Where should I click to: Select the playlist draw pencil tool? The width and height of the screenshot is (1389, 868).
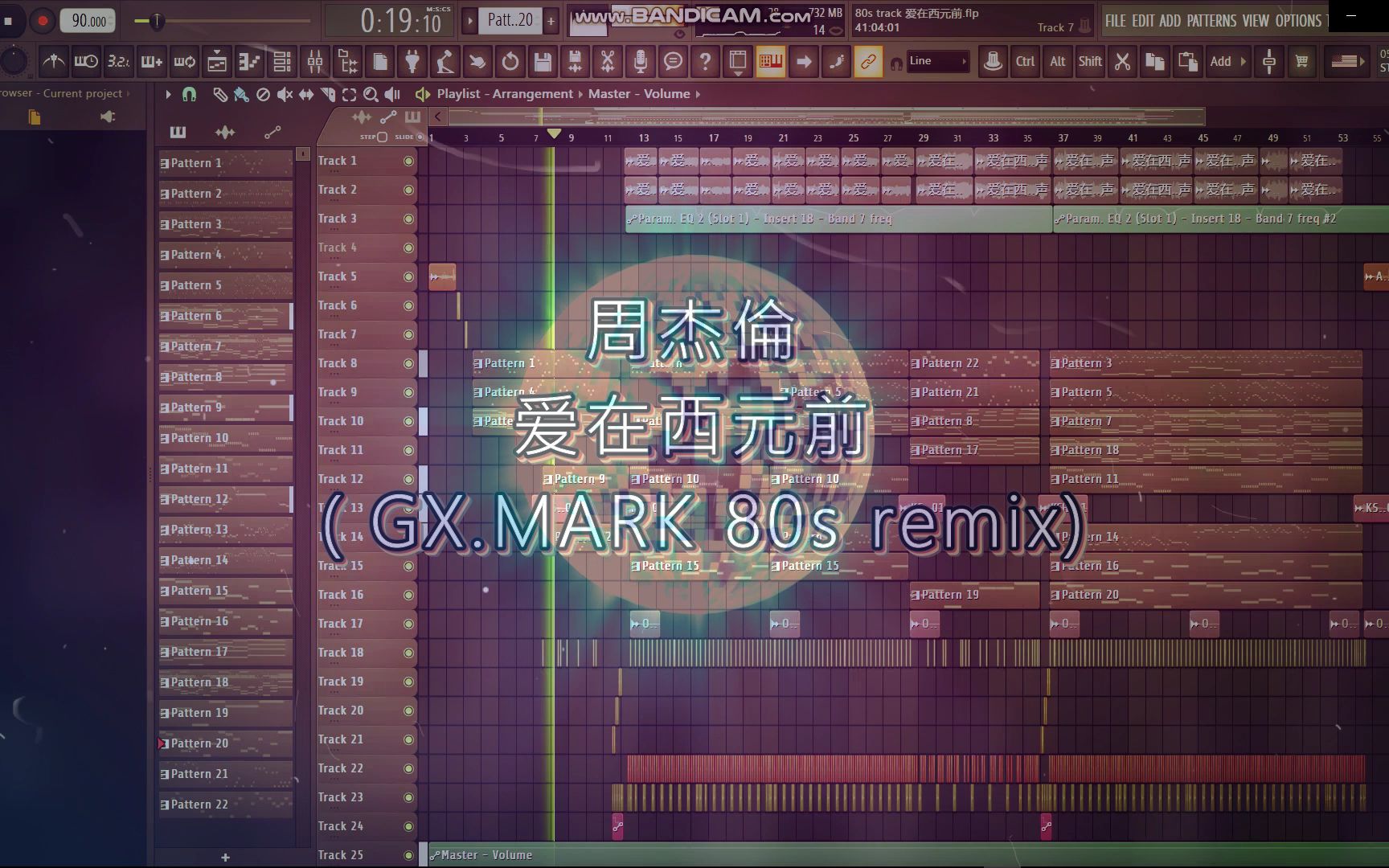(x=219, y=94)
